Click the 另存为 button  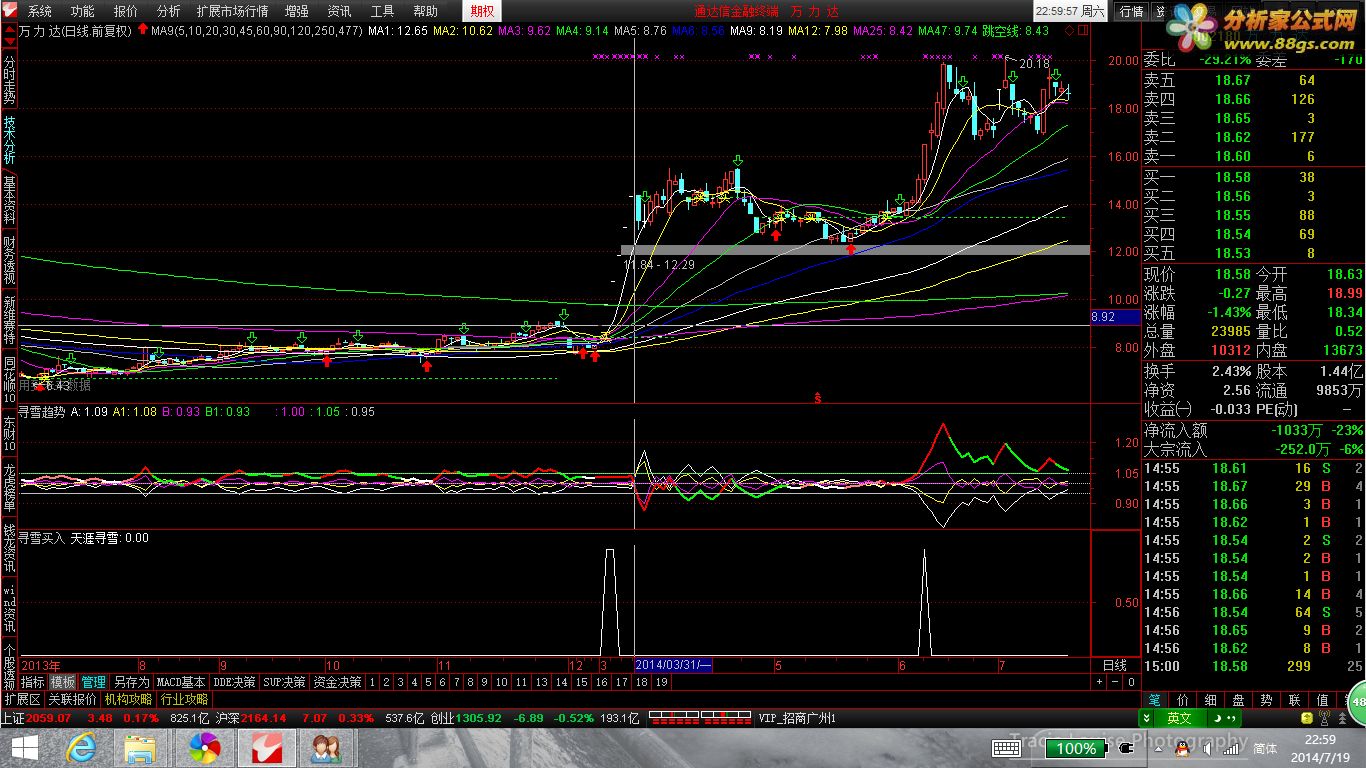click(131, 682)
